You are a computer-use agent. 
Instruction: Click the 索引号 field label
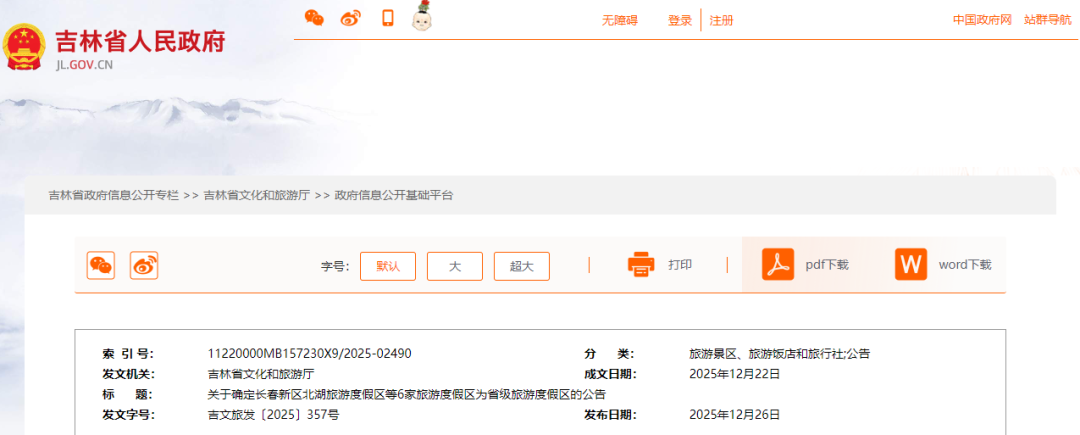[128, 354]
